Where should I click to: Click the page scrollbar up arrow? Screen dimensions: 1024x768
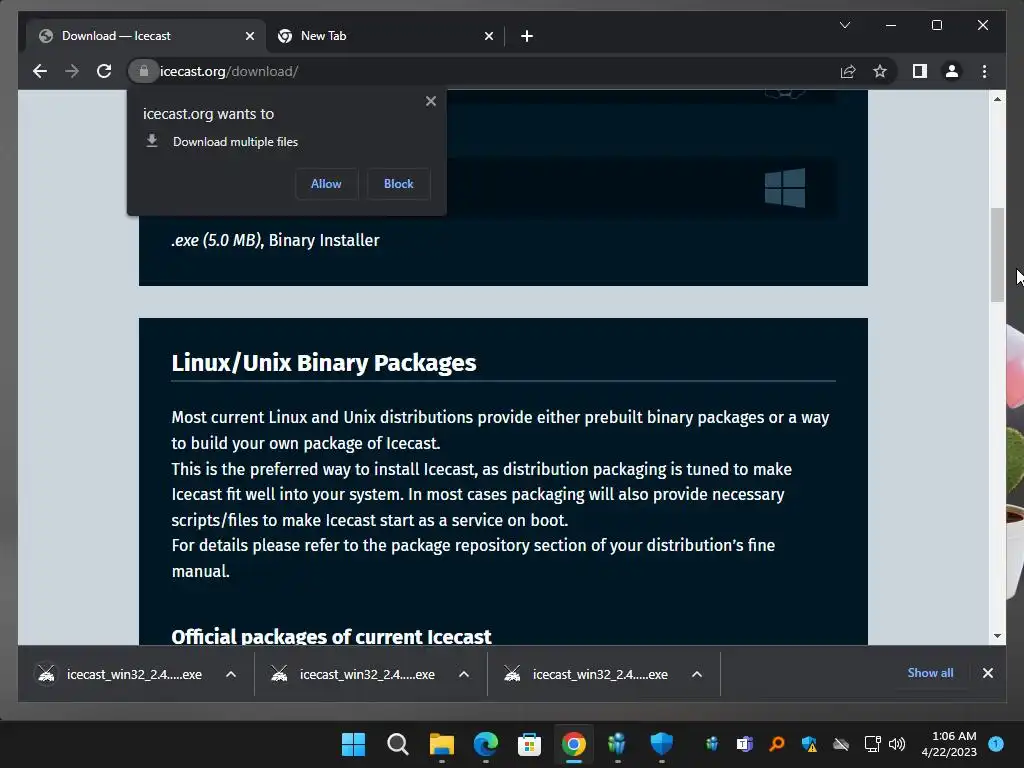click(997, 99)
